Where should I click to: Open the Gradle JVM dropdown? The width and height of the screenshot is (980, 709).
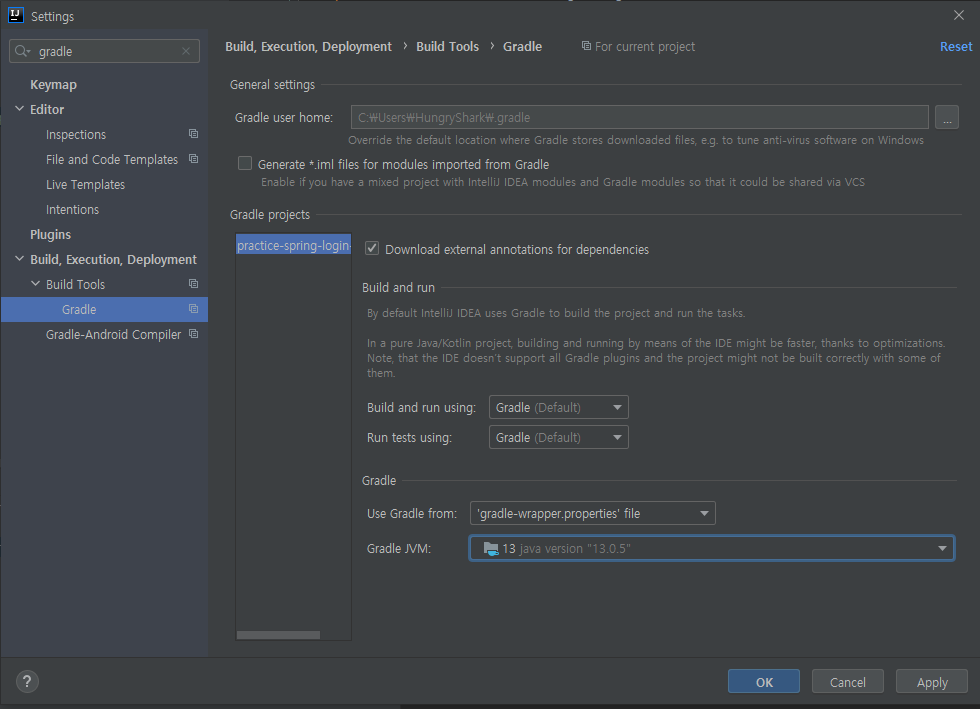pos(712,548)
